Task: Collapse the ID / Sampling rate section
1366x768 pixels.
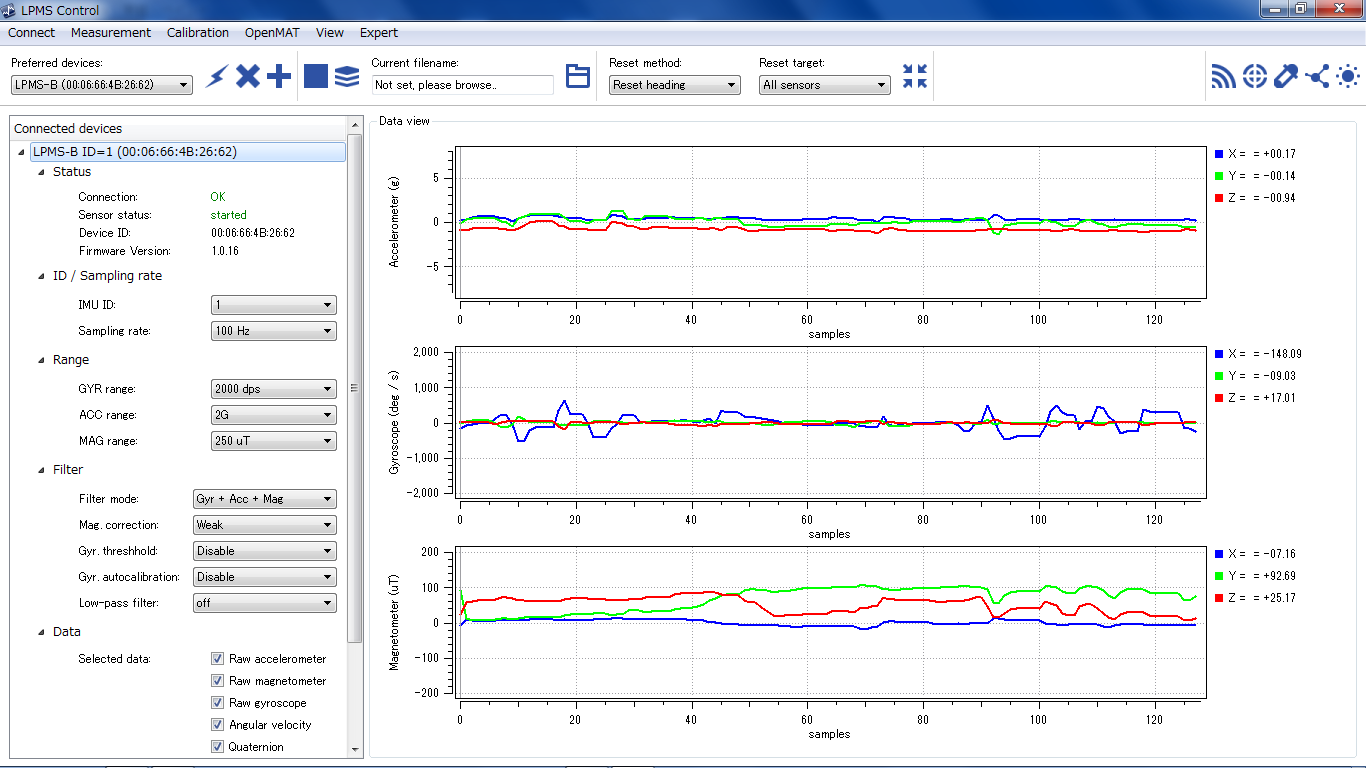Action: pyautogui.click(x=41, y=276)
